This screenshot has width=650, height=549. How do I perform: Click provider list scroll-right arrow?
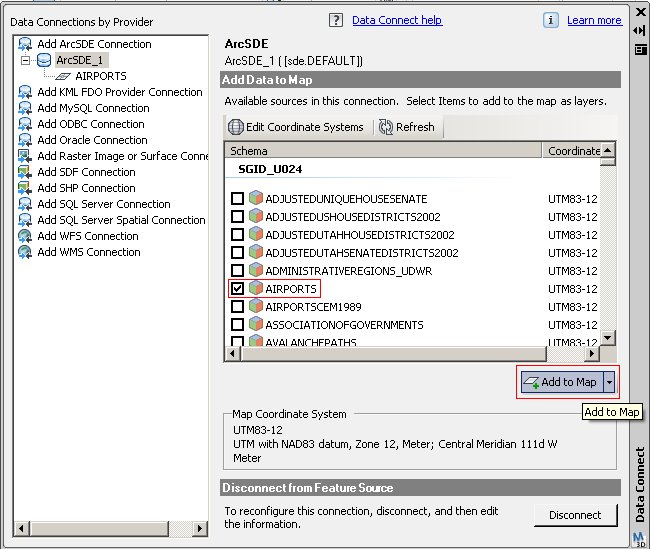[x=200, y=529]
